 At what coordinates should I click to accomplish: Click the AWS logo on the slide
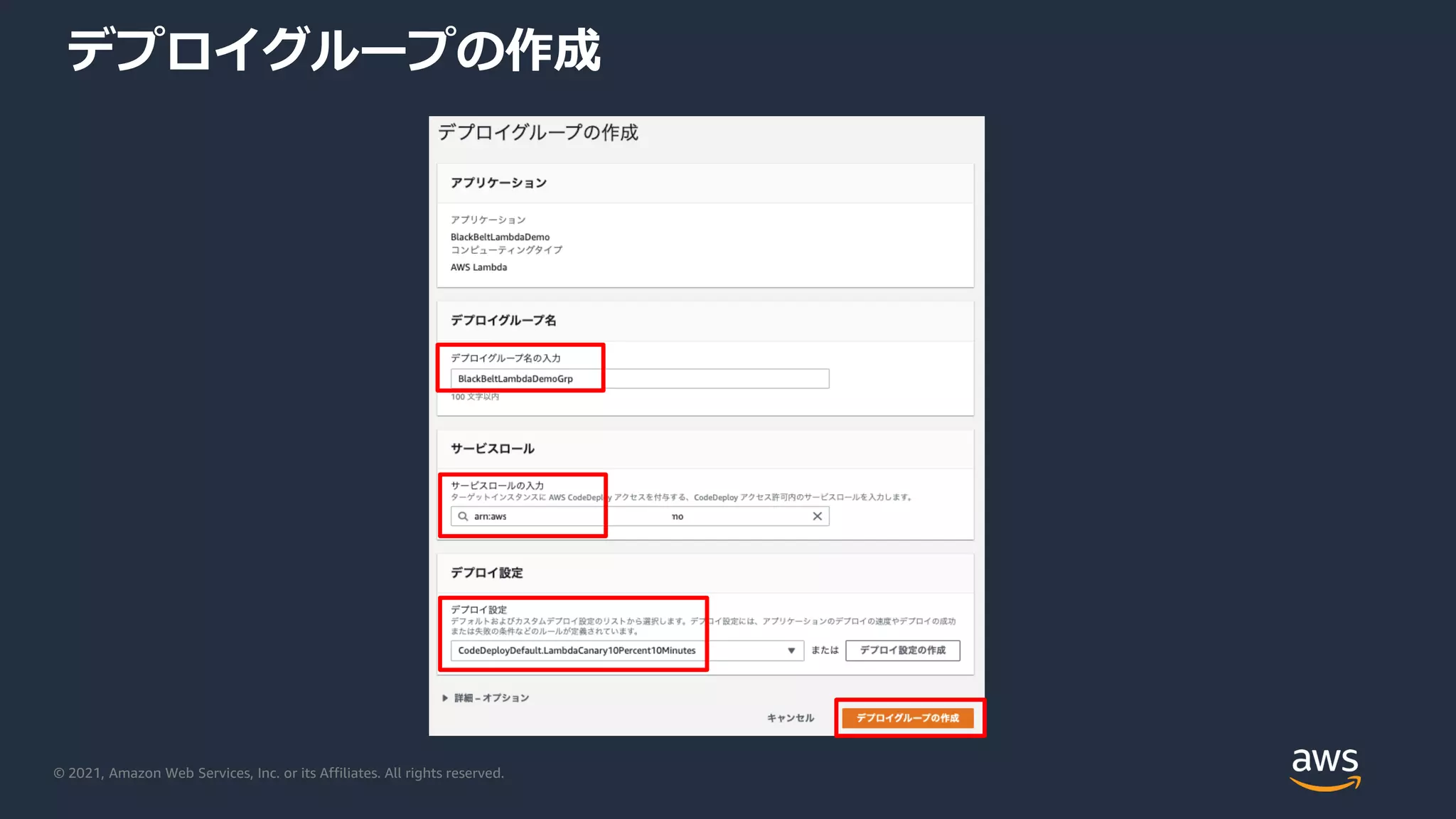(x=1325, y=769)
